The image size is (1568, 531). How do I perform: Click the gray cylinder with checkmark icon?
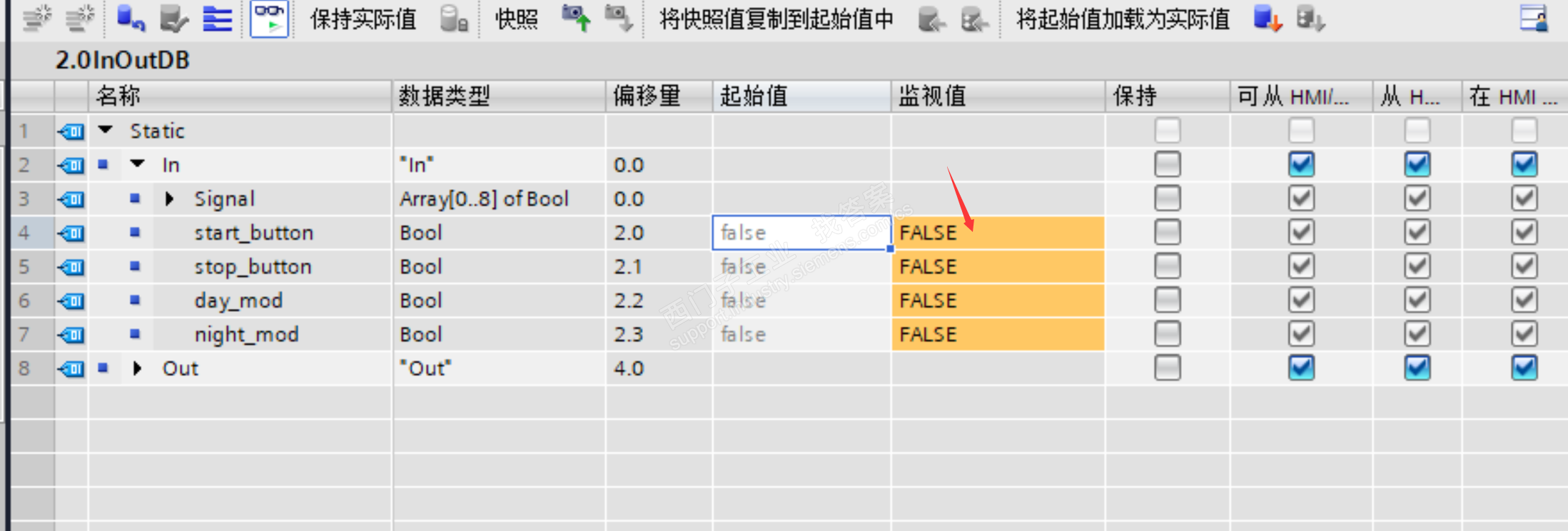point(173,19)
